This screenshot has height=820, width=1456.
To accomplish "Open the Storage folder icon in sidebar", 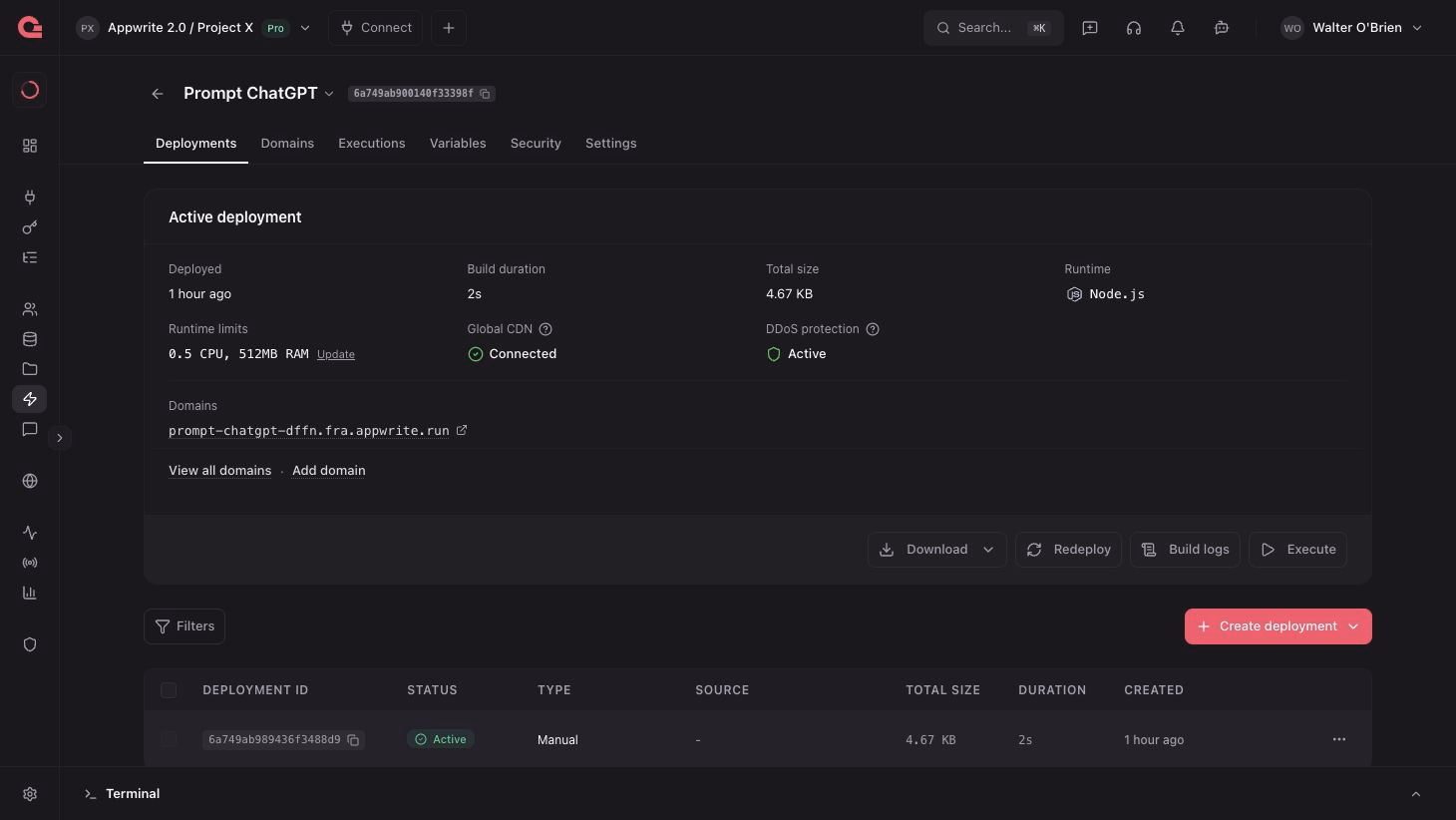I will (x=30, y=369).
